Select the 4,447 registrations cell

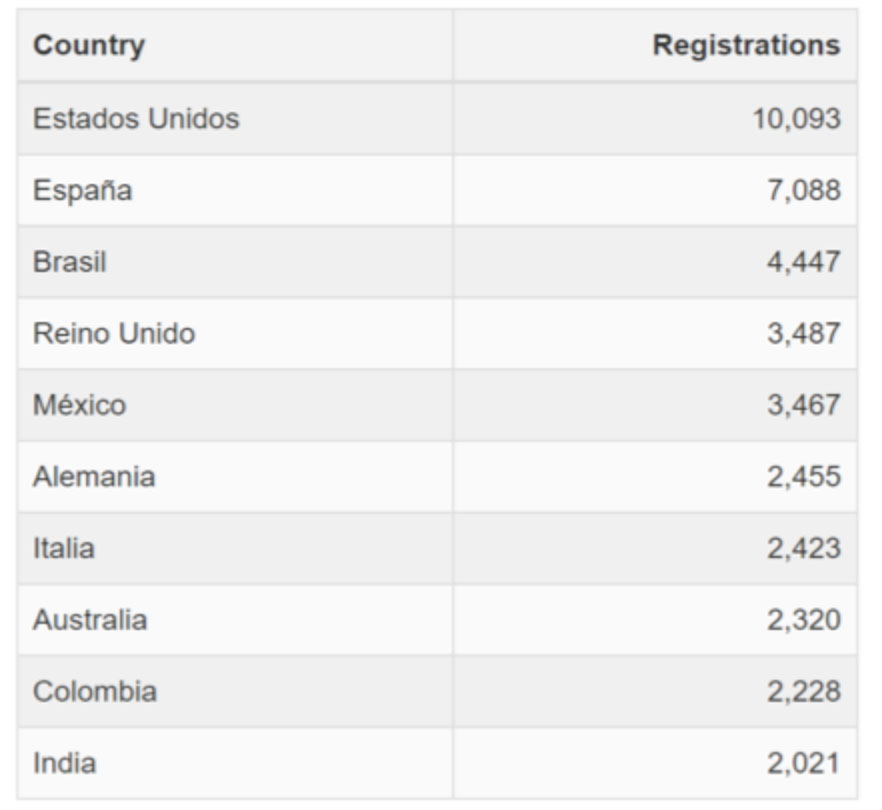click(655, 262)
